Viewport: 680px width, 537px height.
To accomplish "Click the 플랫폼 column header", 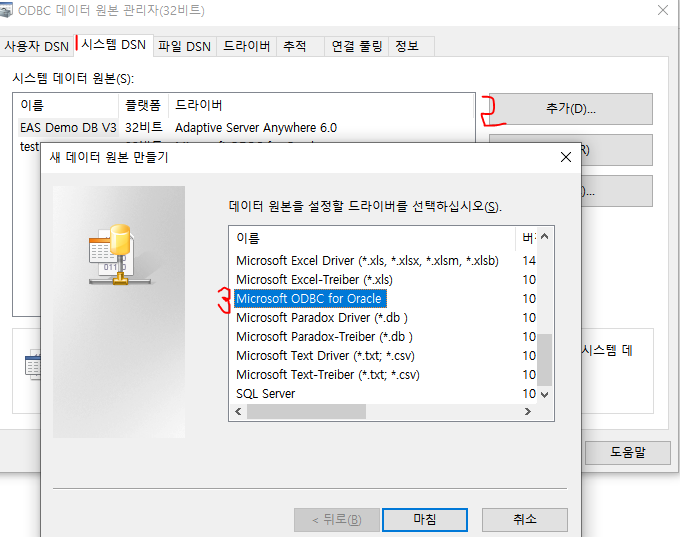I will (143, 105).
